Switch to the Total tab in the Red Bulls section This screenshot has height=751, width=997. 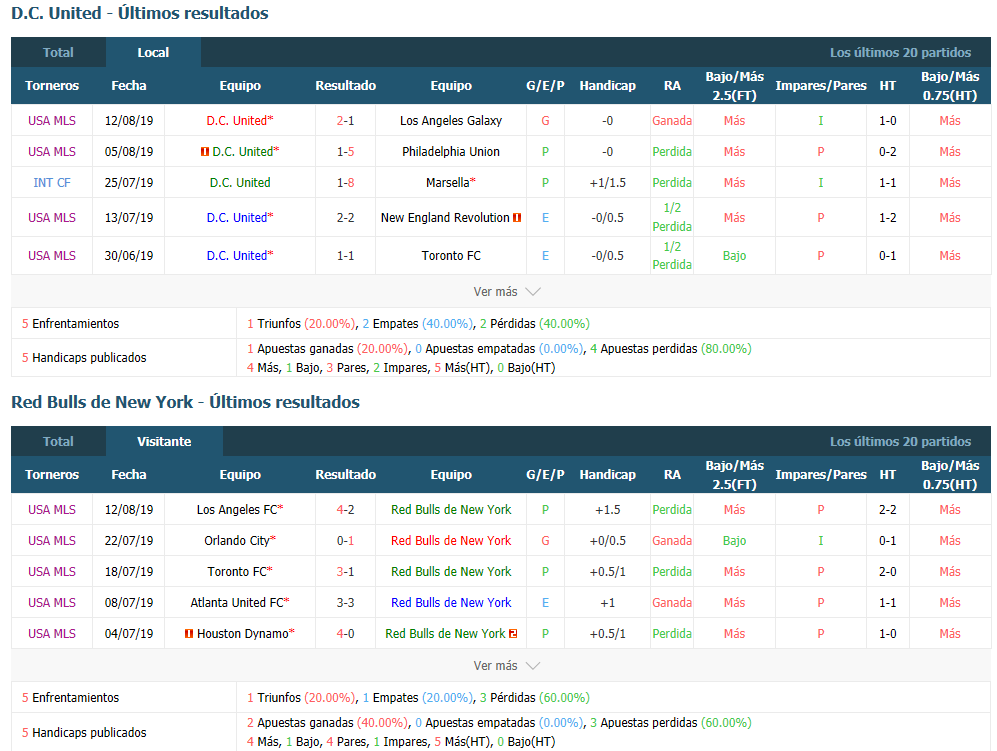(58, 442)
